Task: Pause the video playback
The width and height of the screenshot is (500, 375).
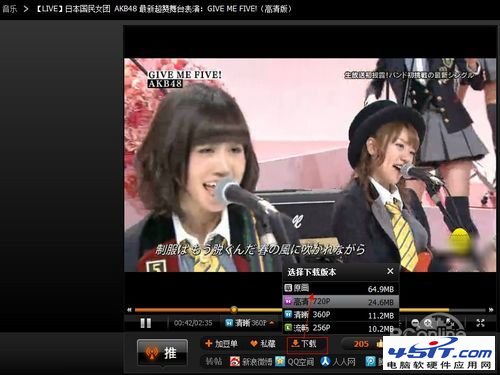Action: tap(146, 323)
